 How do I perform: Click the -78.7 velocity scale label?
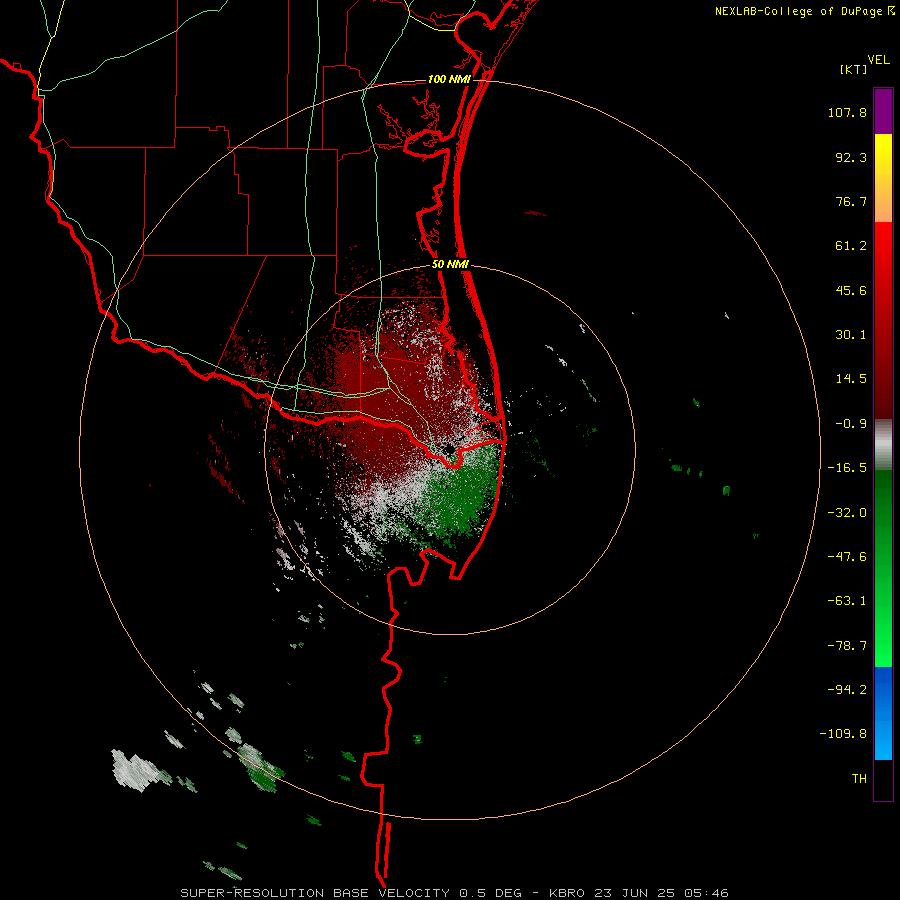(847, 646)
